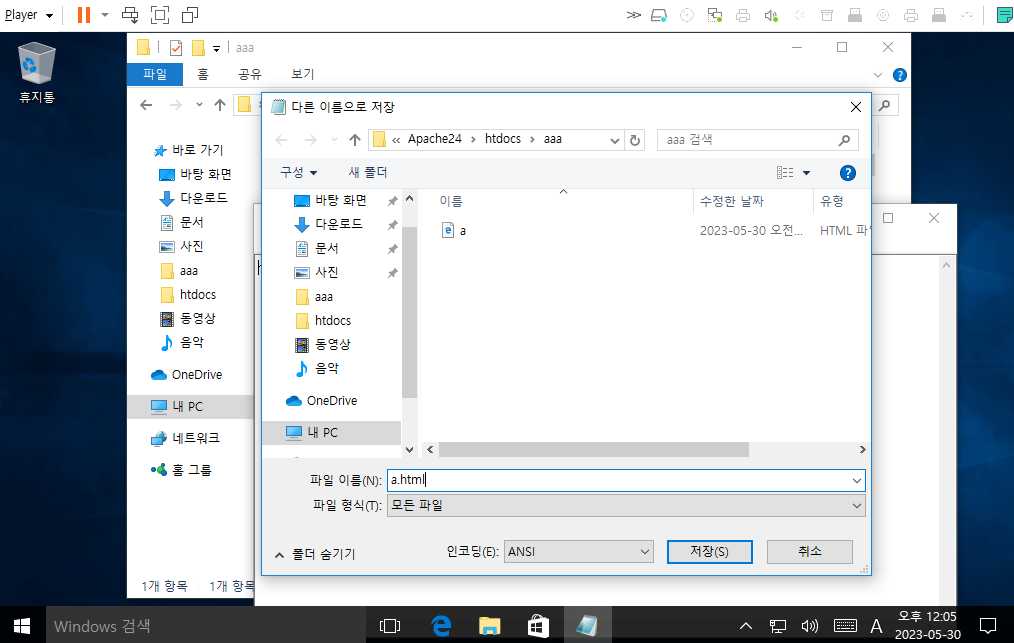Screen dimensions: 1014x643
Task: Click the Apache24 breadcrumb in the save dialog
Action: click(435, 139)
